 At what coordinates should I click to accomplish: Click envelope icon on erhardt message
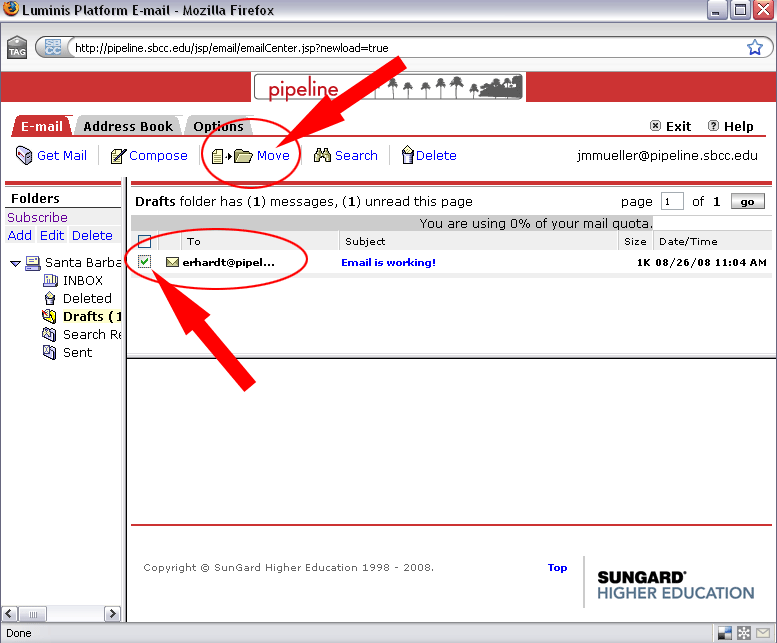point(172,263)
